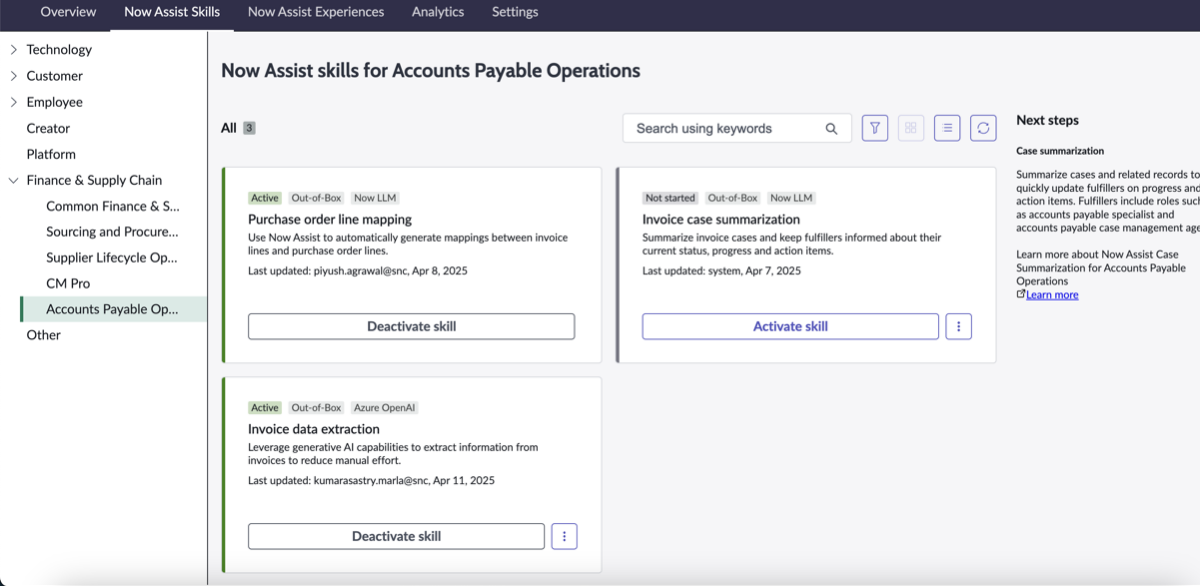Switch to card grid view icon

(x=911, y=128)
